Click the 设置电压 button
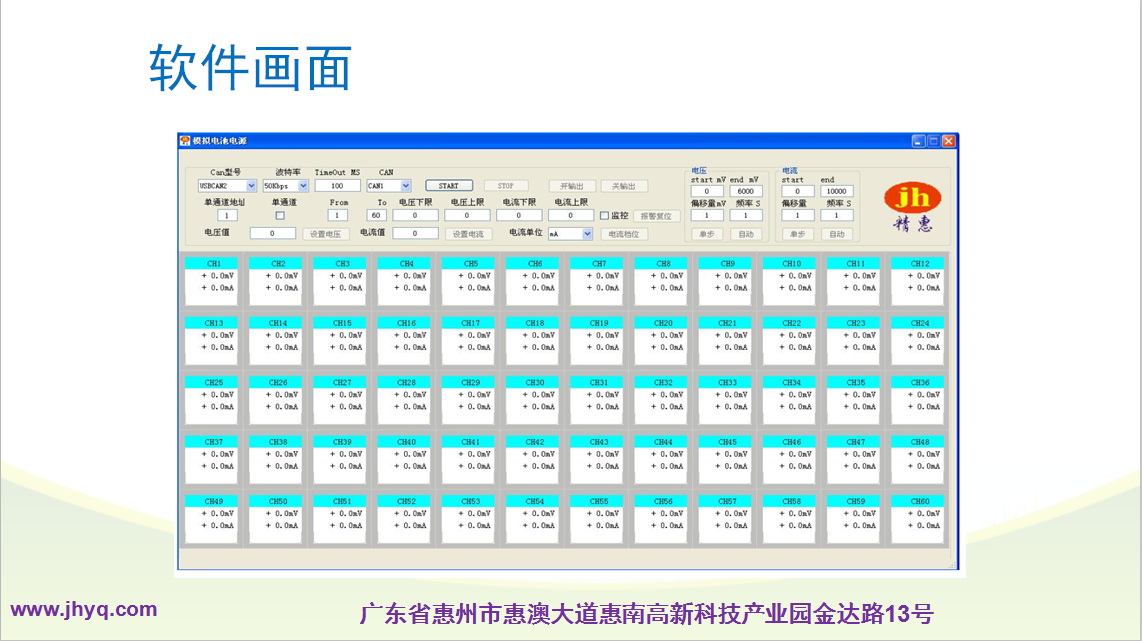Viewport: 1142px width, 641px height. pos(327,234)
